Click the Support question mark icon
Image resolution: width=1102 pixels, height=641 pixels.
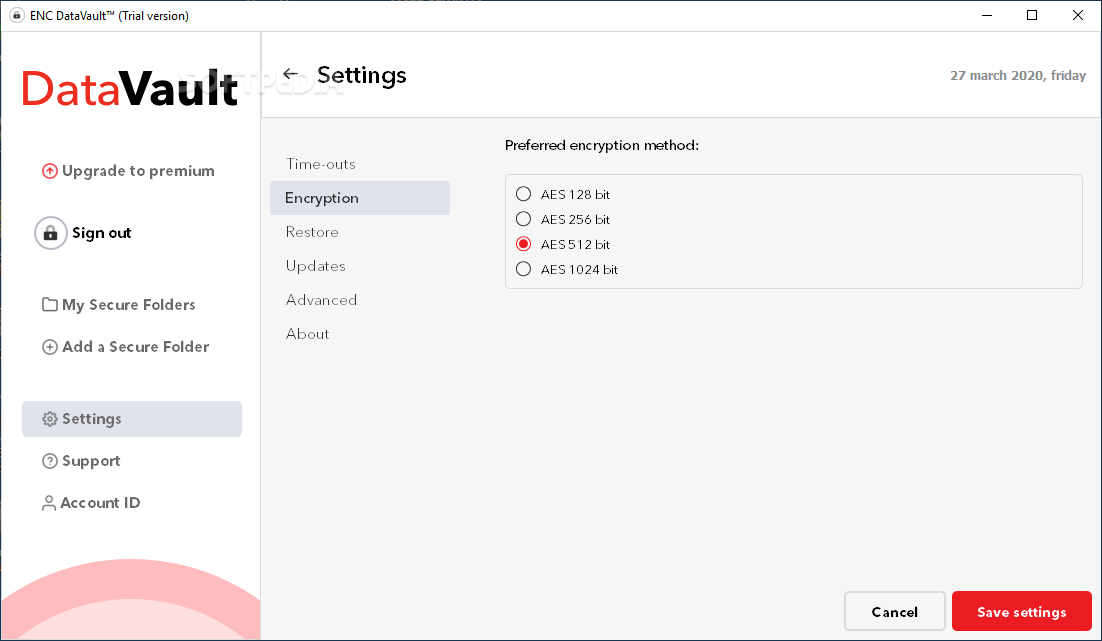(49, 461)
